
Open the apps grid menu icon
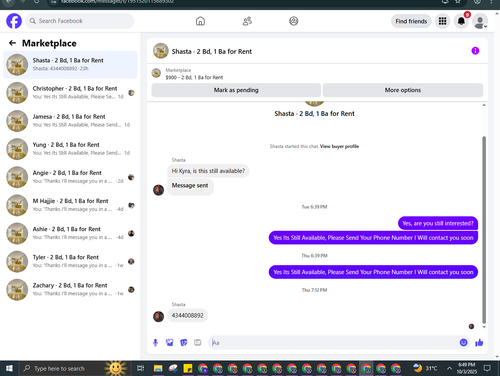click(442, 21)
